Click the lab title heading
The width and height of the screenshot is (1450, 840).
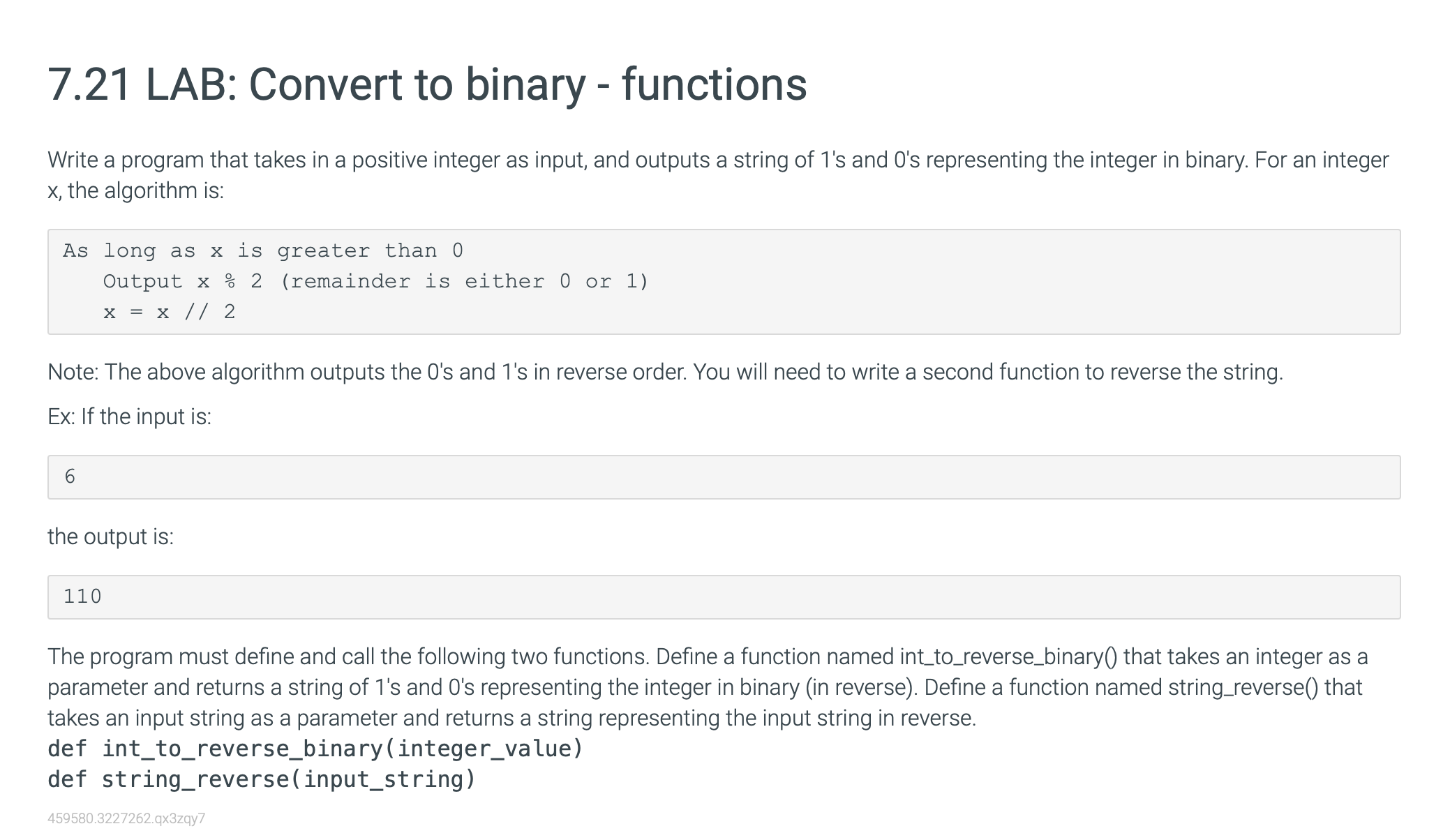pyautogui.click(x=426, y=84)
